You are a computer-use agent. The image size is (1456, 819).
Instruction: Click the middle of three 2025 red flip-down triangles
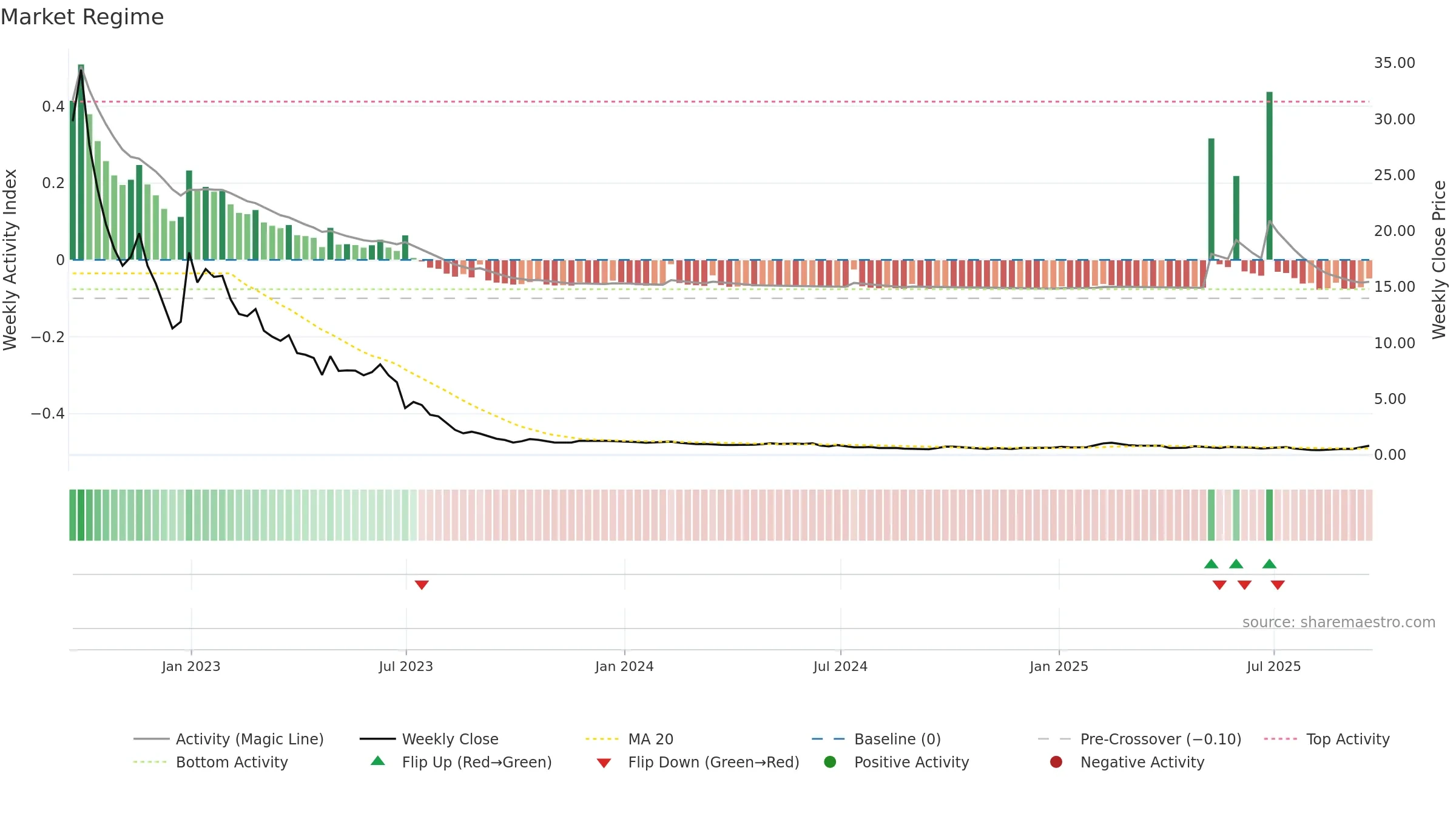click(1244, 585)
